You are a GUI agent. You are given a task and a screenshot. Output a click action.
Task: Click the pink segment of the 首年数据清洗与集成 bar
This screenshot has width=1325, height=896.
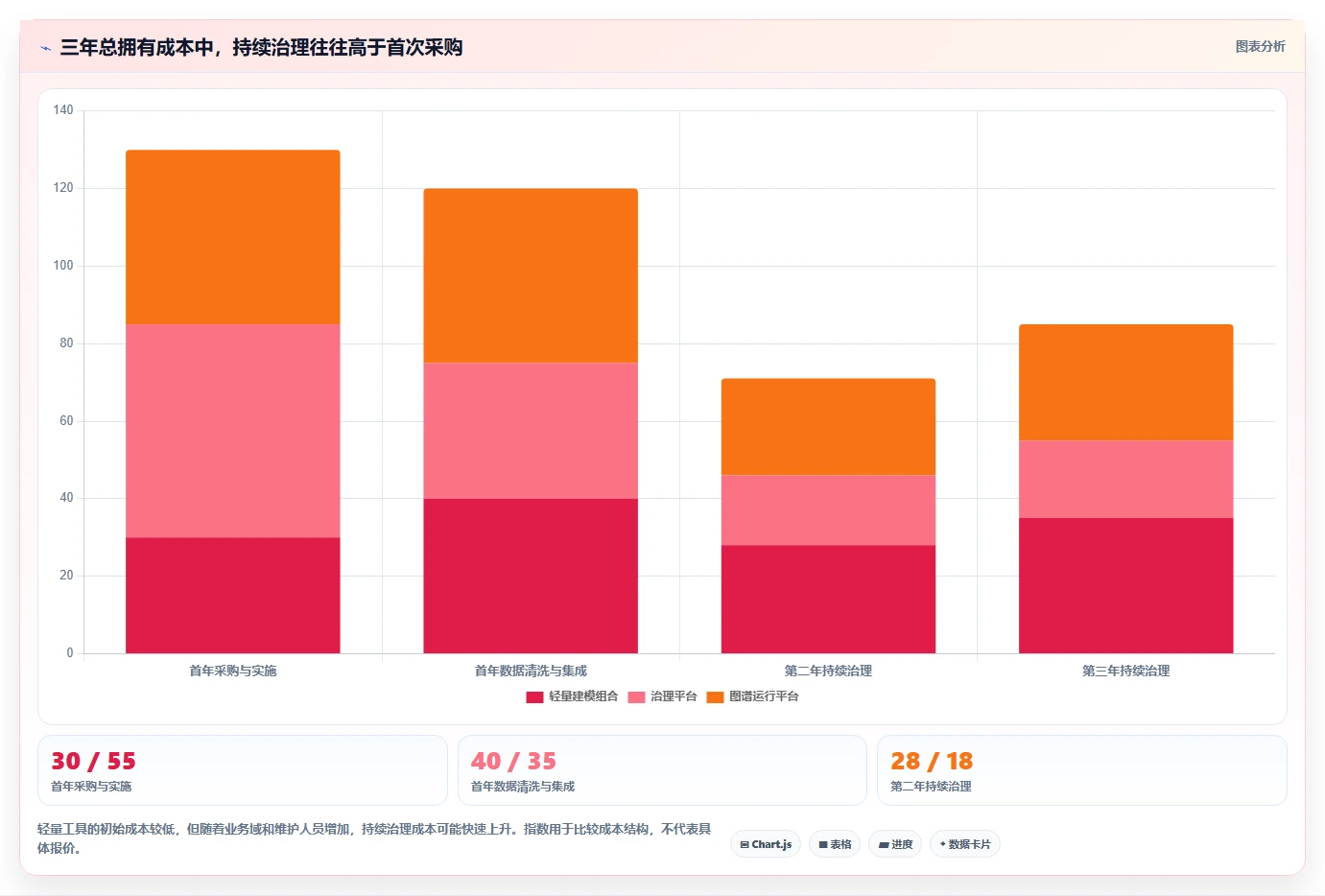531,431
